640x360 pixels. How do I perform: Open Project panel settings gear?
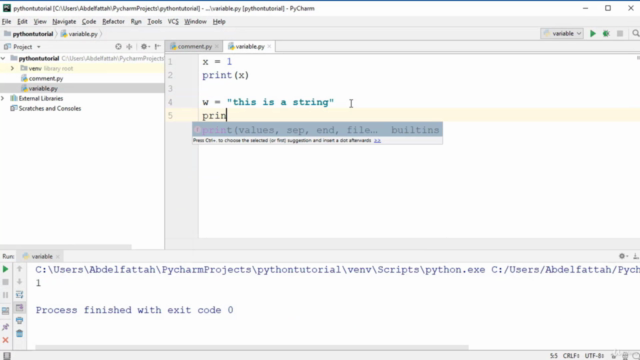pyautogui.click(x=144, y=47)
